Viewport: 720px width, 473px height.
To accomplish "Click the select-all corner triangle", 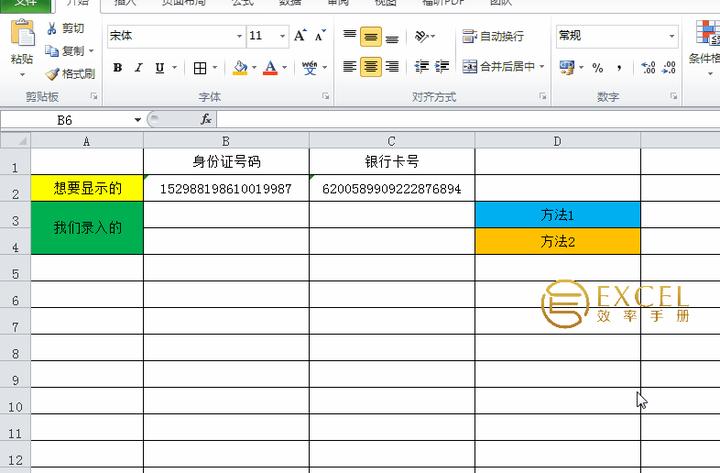I will click(16, 141).
